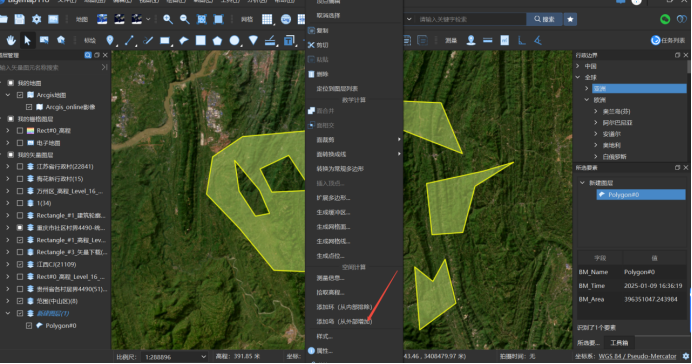
Task: Click the measure angle icon
Action: pos(538,40)
